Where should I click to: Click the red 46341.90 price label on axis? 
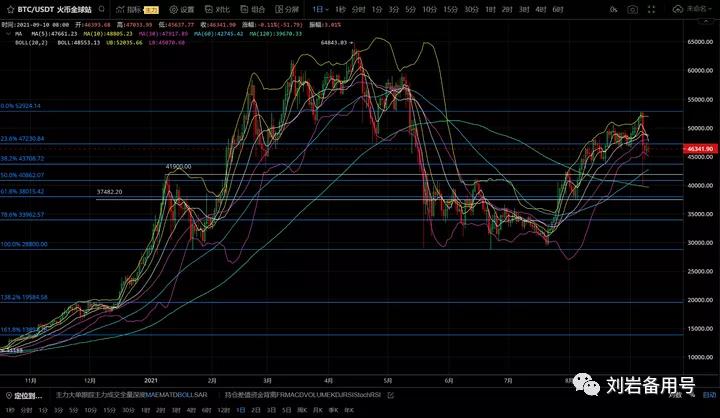pyautogui.click(x=699, y=148)
